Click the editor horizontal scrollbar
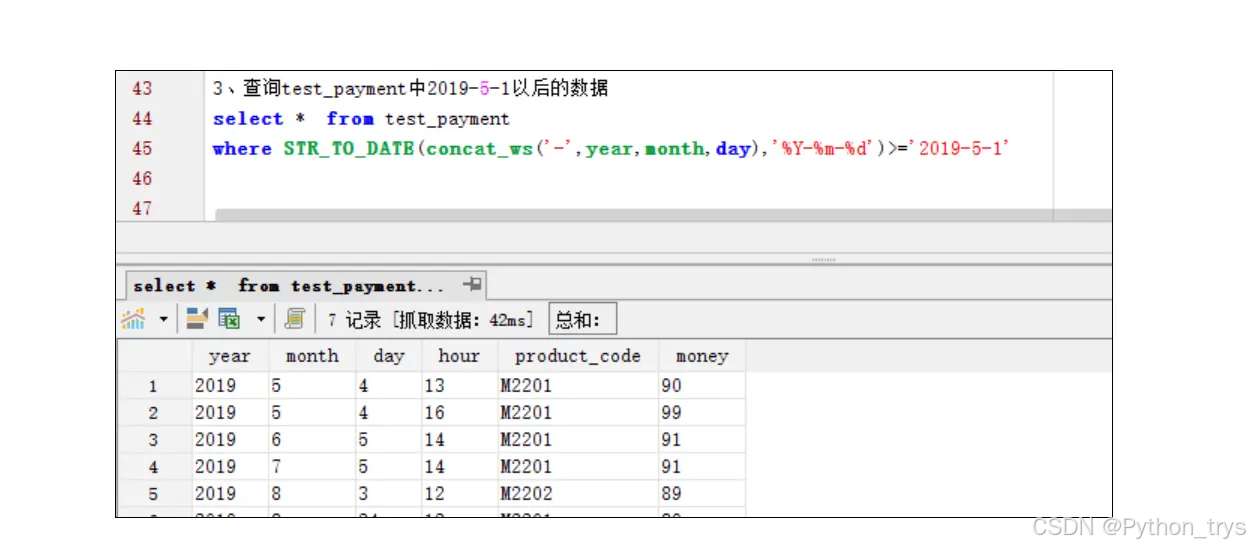1250x548 pixels. click(x=664, y=215)
